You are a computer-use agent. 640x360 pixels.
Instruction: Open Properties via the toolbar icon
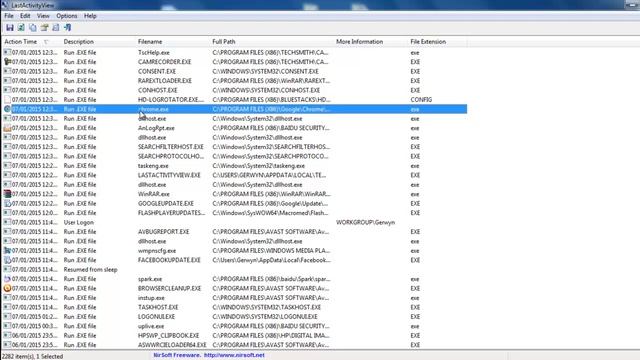point(44,28)
